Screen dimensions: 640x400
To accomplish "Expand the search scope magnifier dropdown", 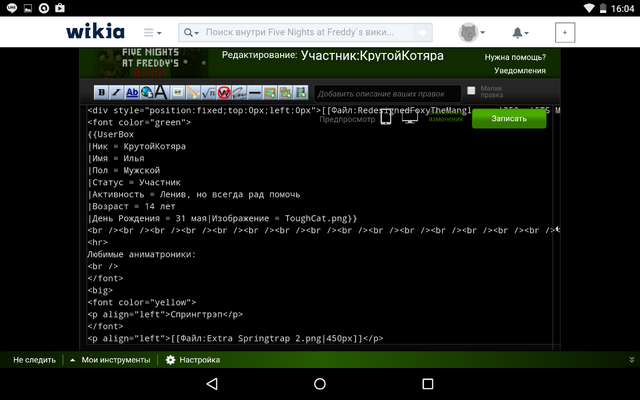I will point(191,32).
